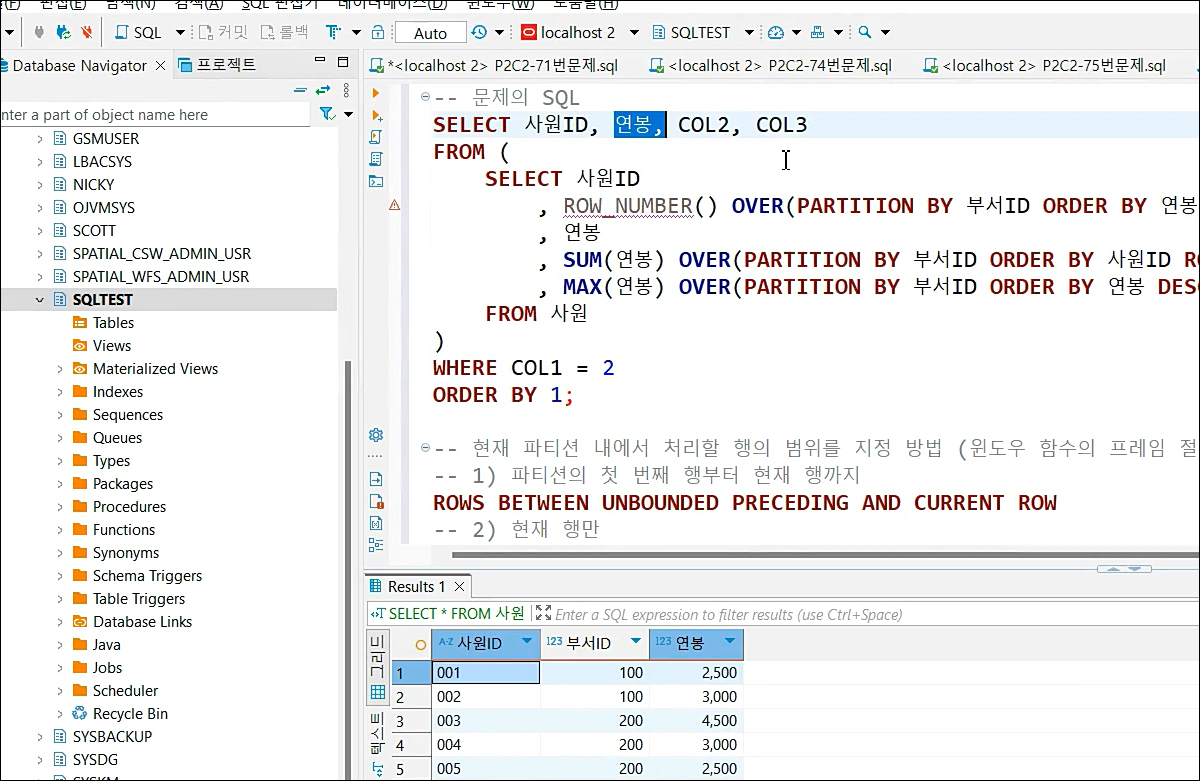1200x781 pixels.
Task: Click the 커밋 commit button
Action: click(222, 32)
